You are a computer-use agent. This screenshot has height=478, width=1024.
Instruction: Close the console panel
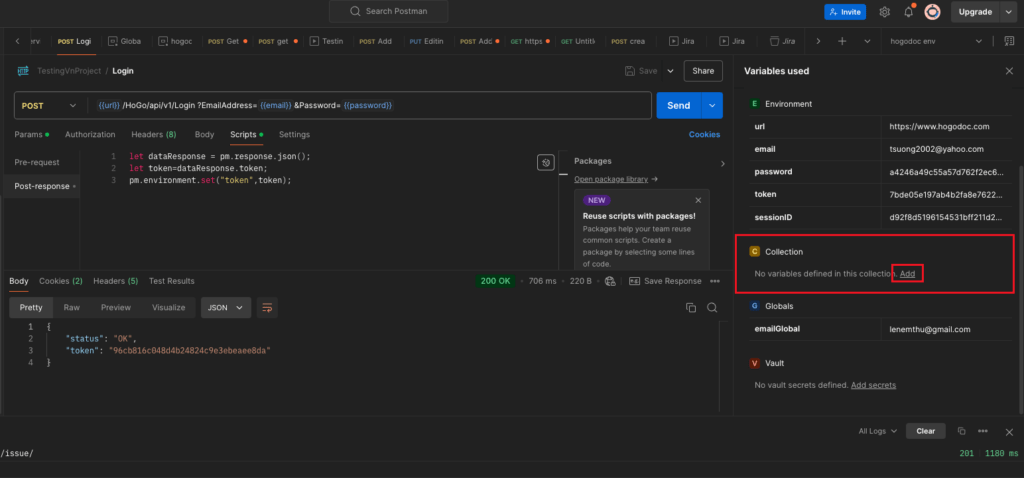coord(1009,432)
